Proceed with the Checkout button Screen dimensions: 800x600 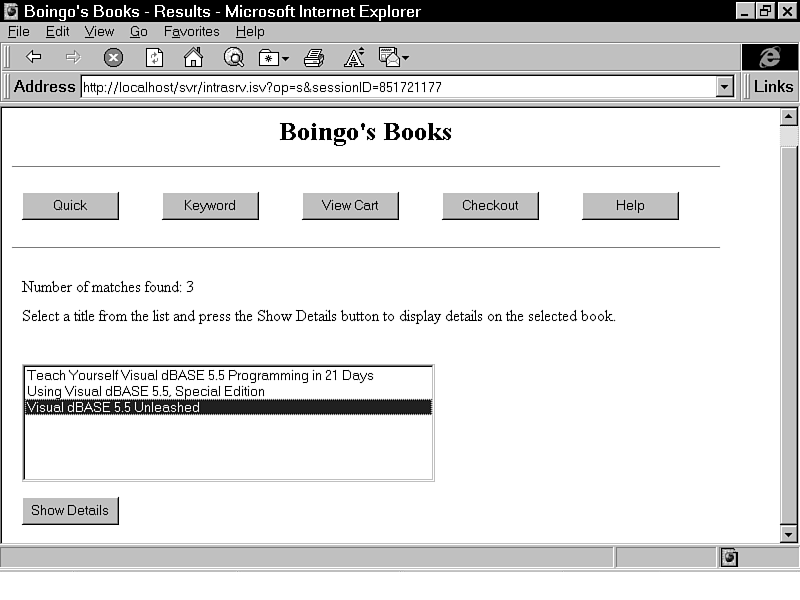[490, 206]
